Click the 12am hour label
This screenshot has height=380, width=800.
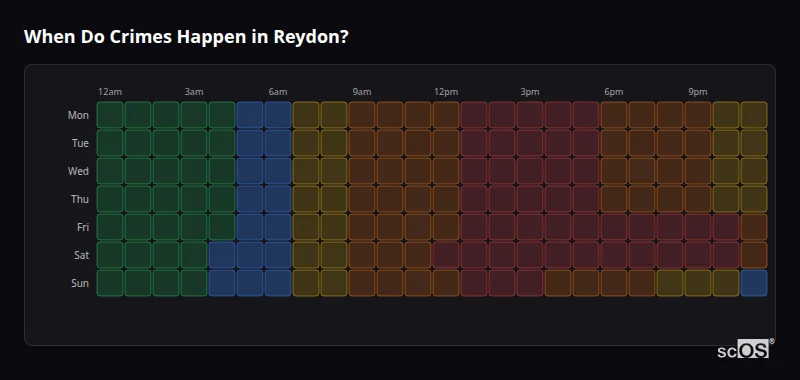[110, 92]
